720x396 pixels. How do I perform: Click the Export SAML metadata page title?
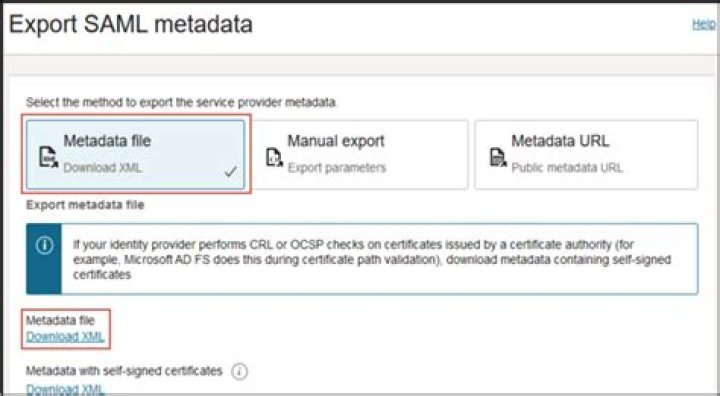pyautogui.click(x=131, y=24)
